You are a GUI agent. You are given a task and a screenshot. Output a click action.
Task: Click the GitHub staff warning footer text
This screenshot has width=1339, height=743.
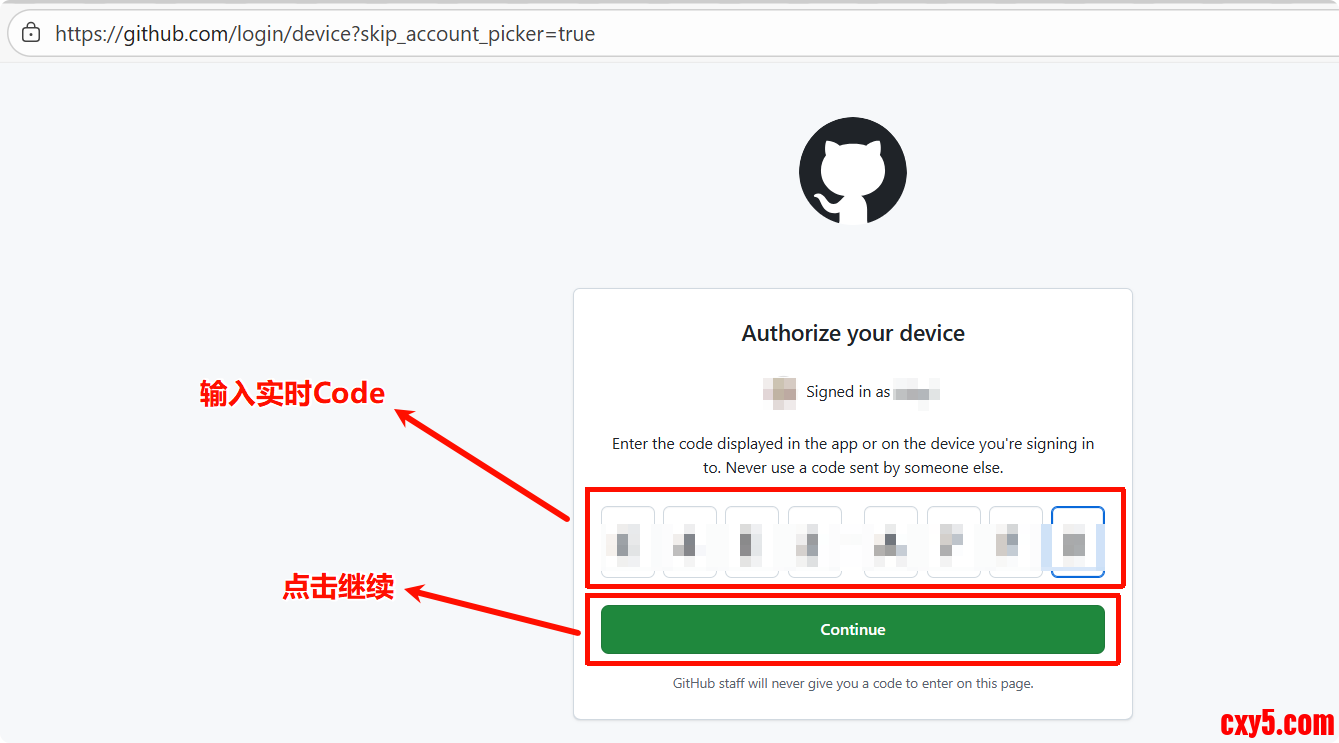[853, 684]
